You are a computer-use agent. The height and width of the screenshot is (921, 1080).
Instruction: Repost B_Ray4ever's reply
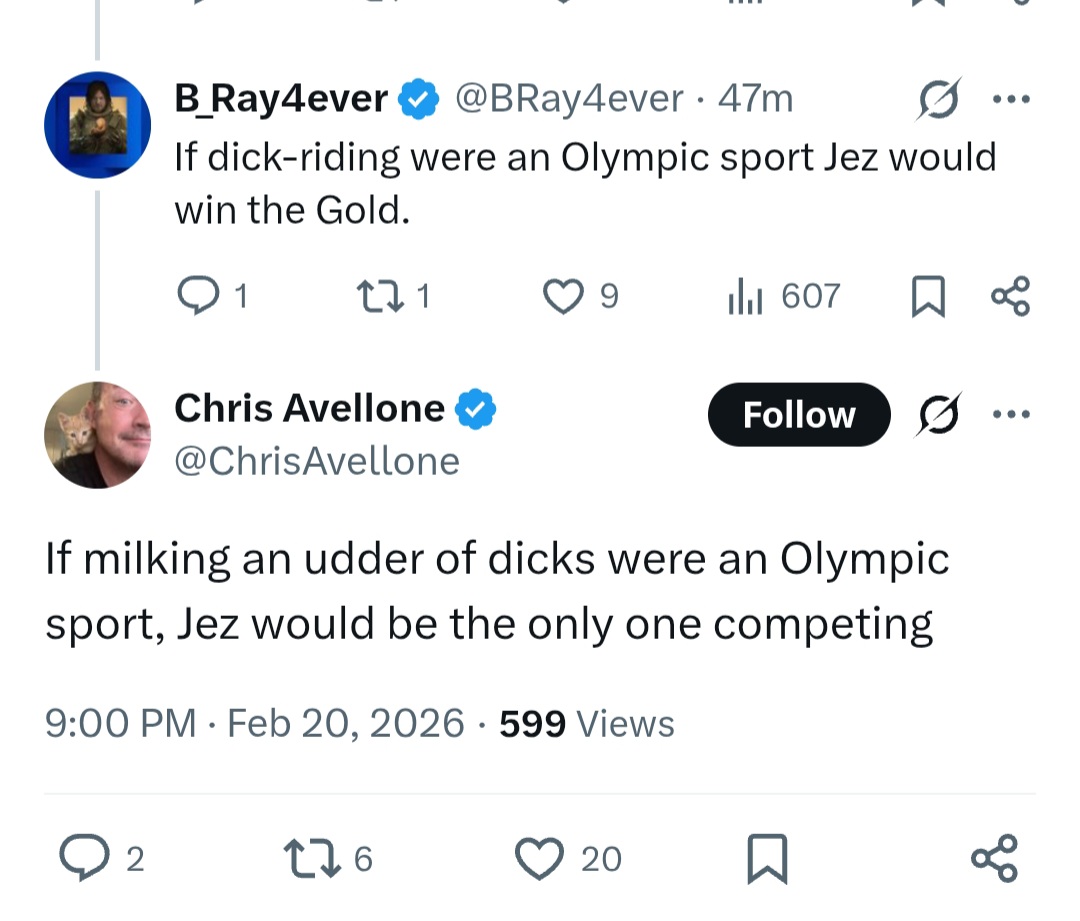pyautogui.click(x=380, y=296)
